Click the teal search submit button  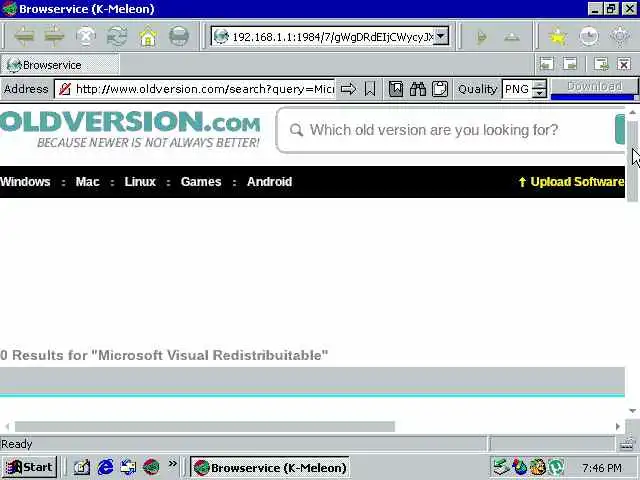click(x=620, y=130)
